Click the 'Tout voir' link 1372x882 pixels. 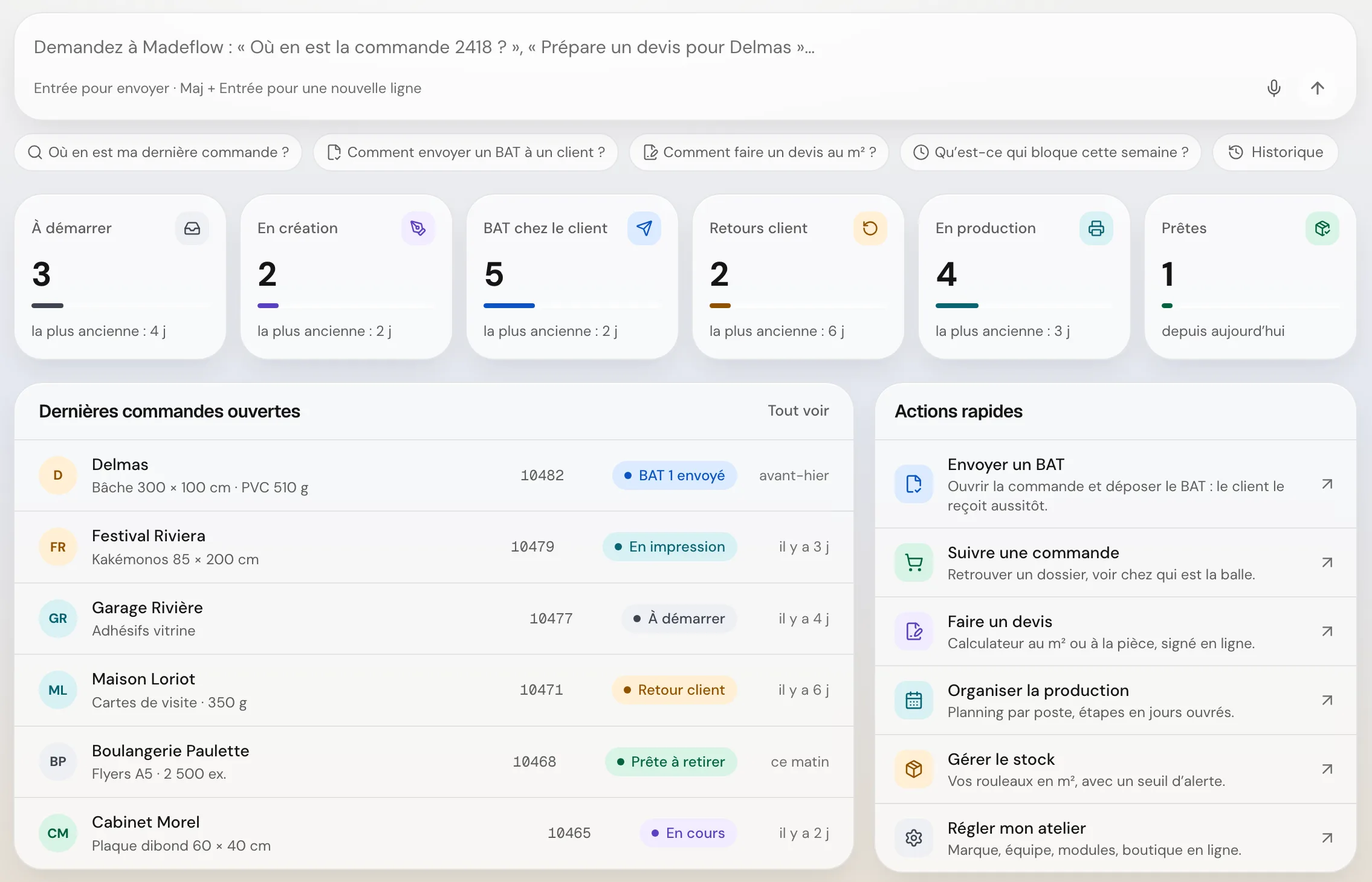click(x=798, y=411)
